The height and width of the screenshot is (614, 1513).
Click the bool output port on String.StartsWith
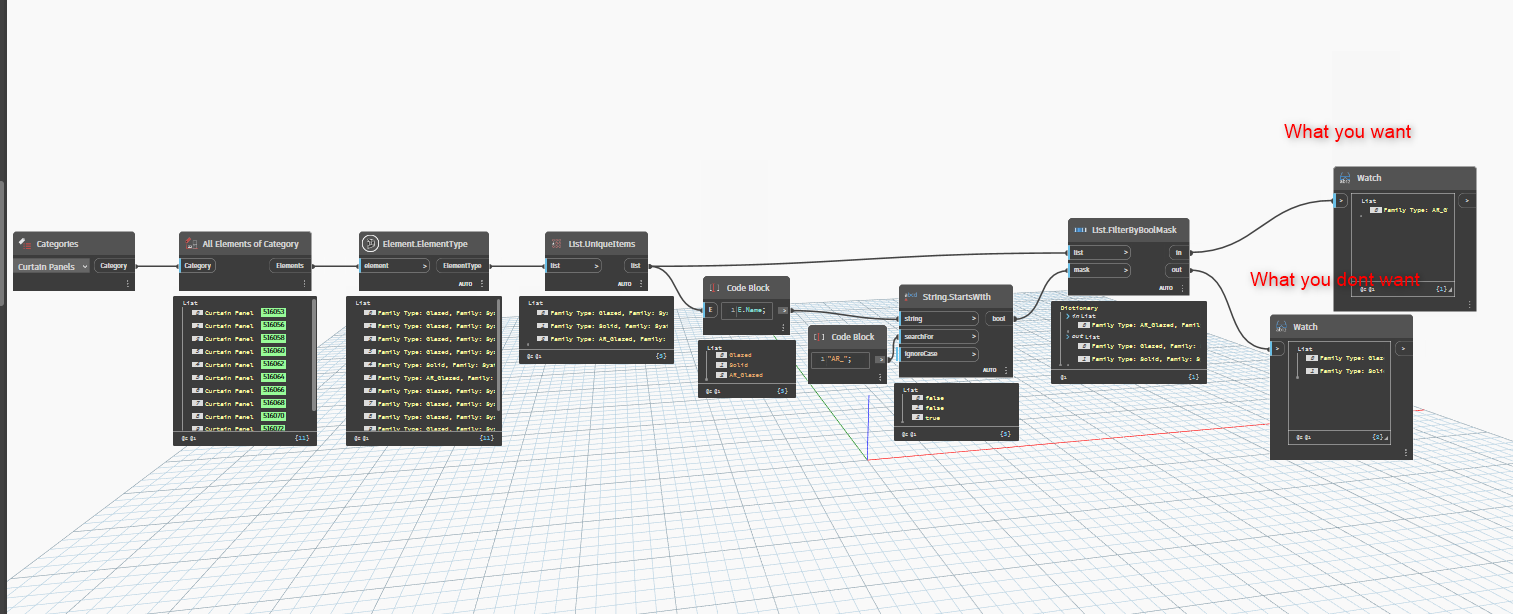999,319
